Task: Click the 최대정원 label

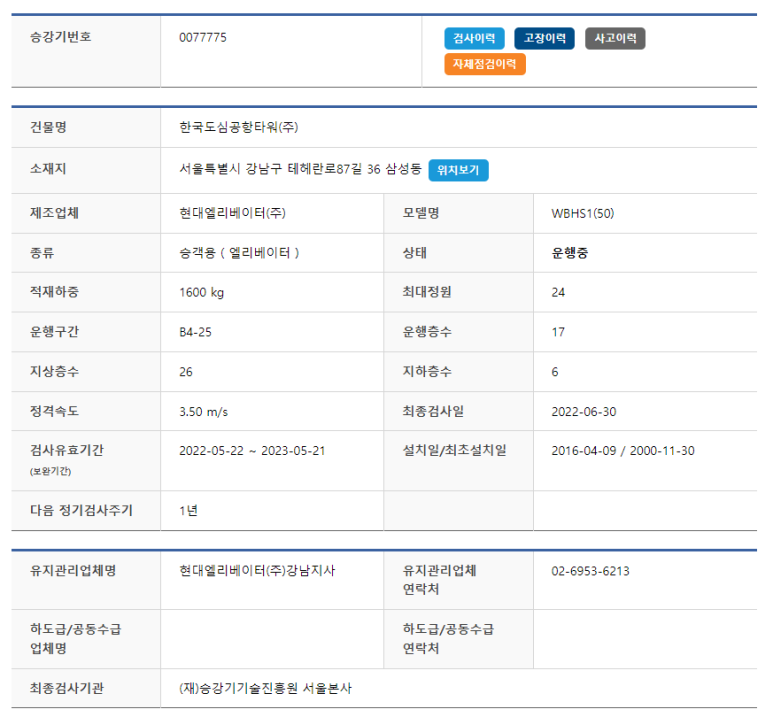Action: 427,292
